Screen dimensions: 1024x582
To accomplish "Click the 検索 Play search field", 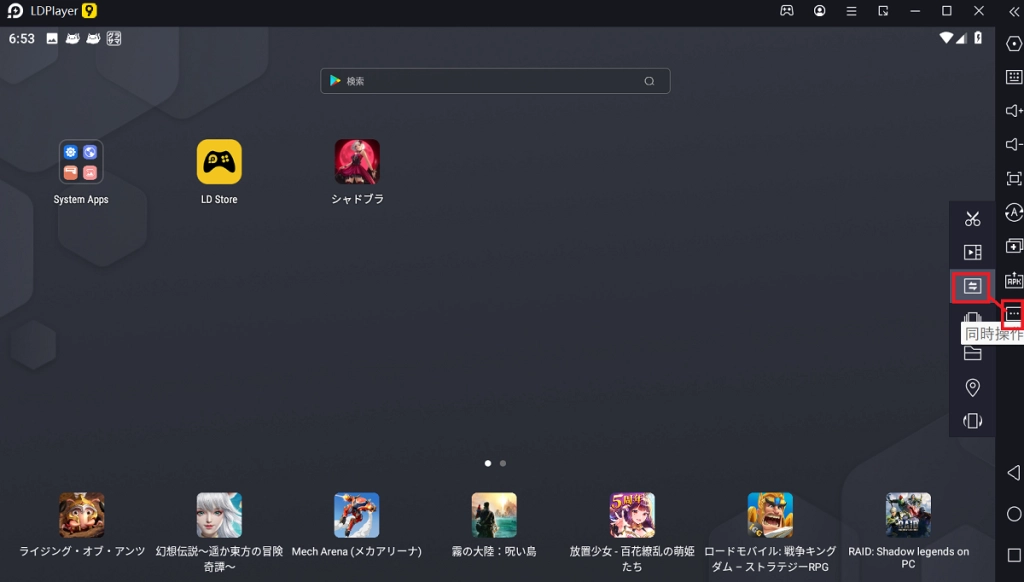I will tap(495, 81).
